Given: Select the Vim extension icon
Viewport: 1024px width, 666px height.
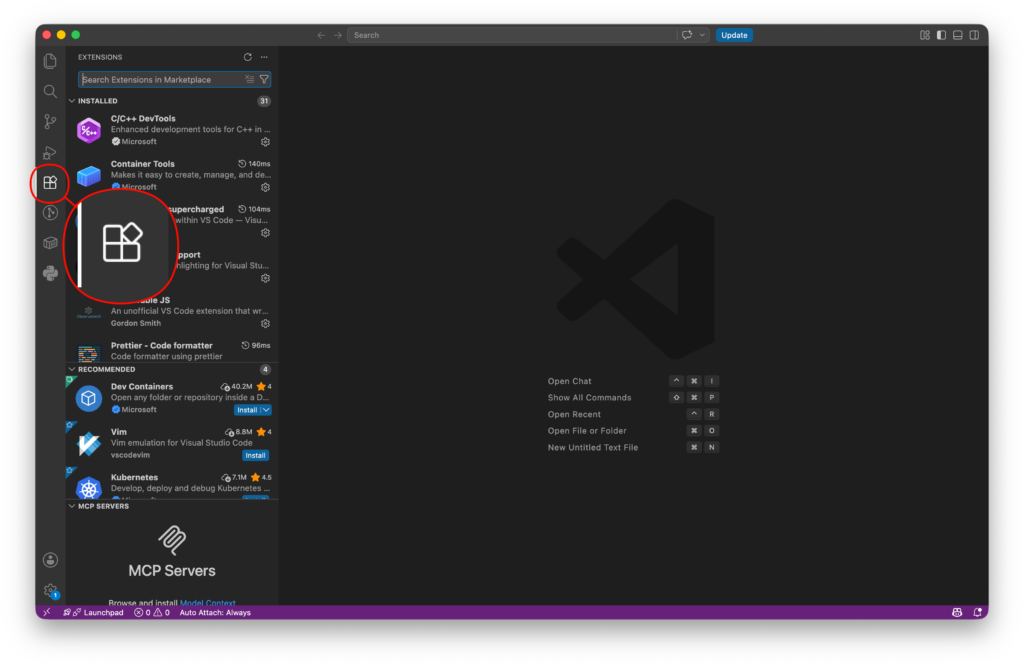Looking at the screenshot, I should [x=89, y=444].
